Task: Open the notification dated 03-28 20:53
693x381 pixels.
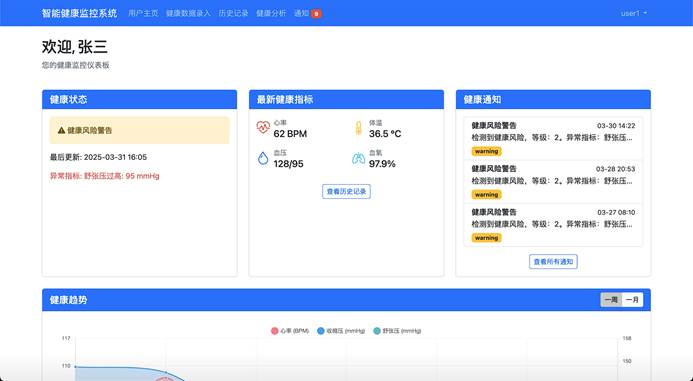Action: tap(553, 182)
